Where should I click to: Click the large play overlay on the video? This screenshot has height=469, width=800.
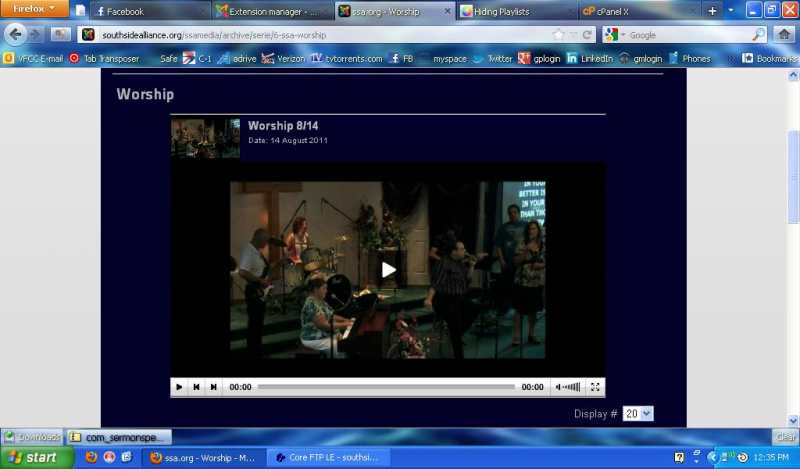389,270
